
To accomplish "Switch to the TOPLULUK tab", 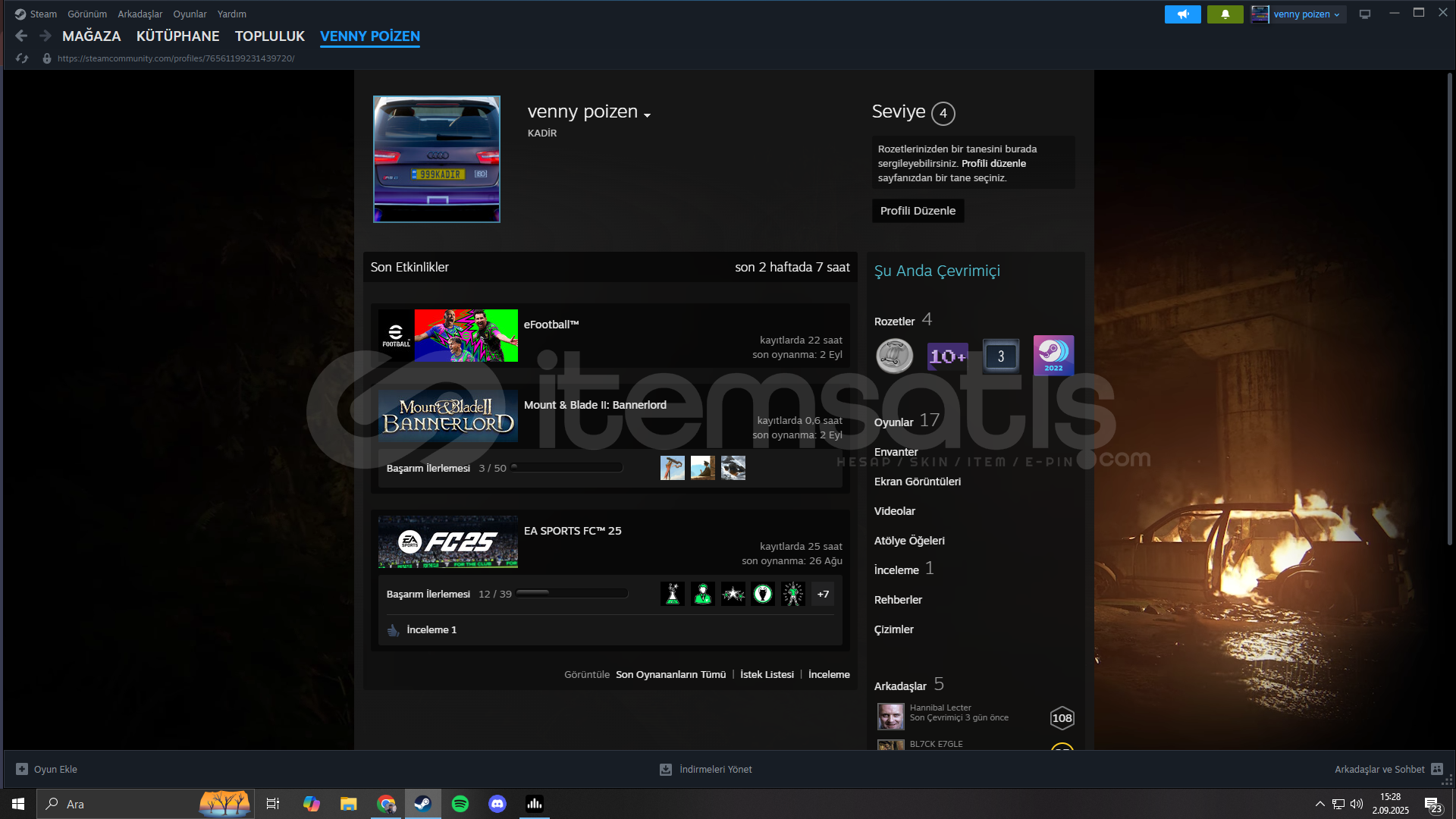I will click(270, 36).
